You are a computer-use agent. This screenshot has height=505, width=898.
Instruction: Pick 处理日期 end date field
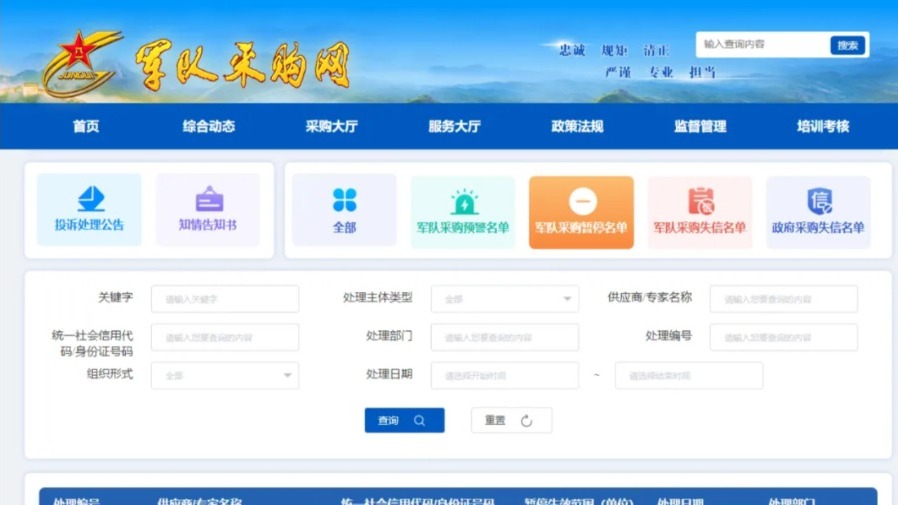(x=689, y=376)
